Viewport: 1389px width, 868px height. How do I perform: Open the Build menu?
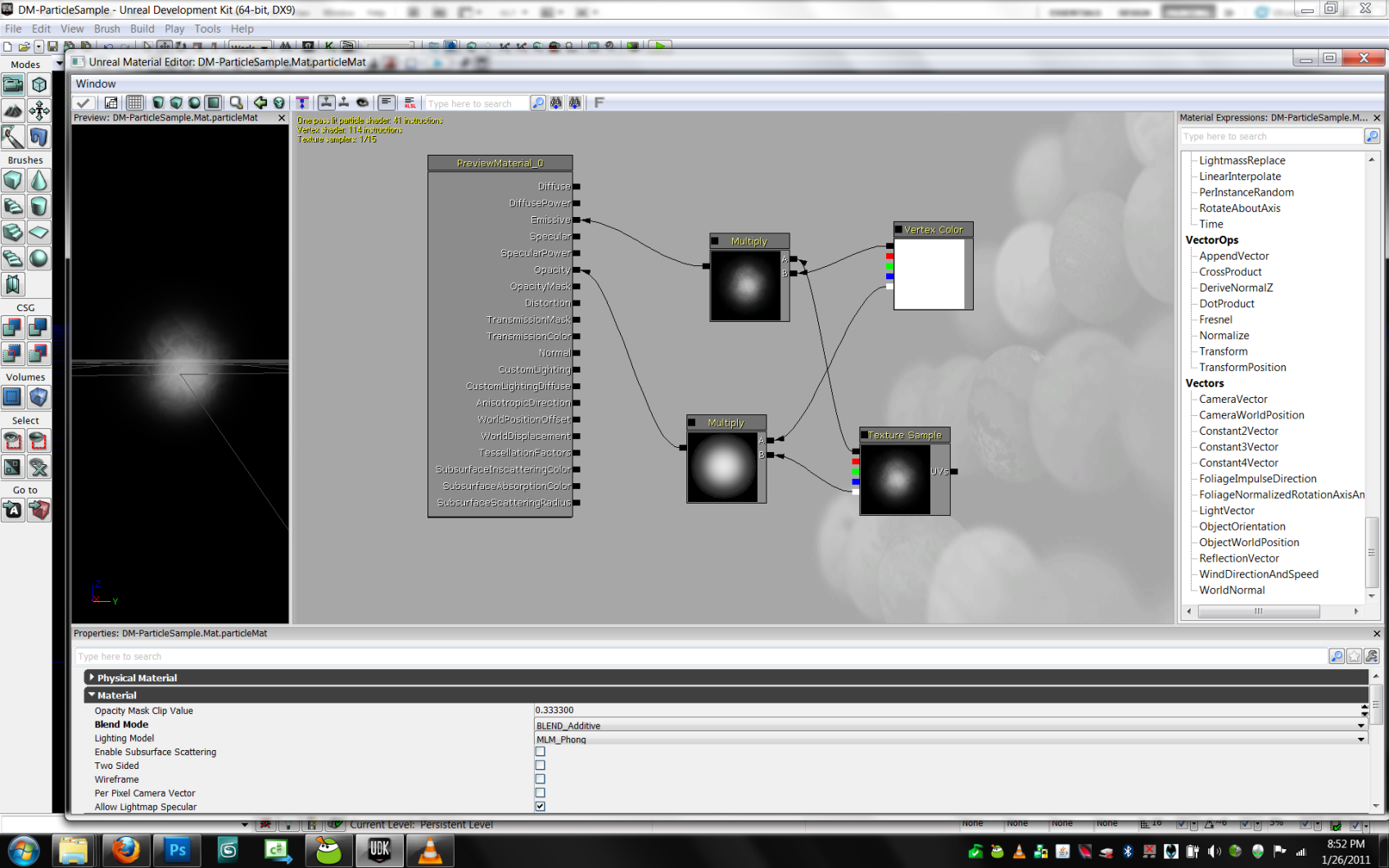pyautogui.click(x=142, y=29)
